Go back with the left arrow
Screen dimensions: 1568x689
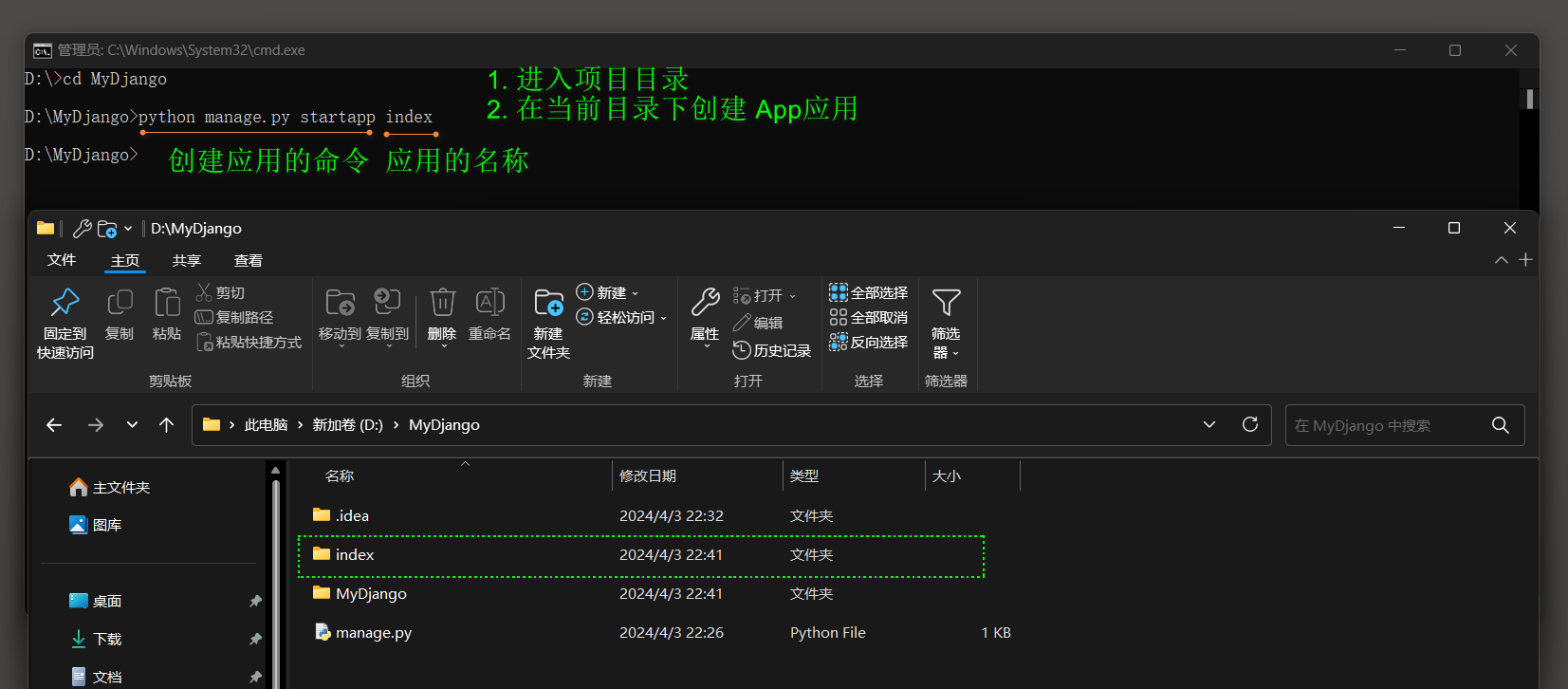point(54,425)
